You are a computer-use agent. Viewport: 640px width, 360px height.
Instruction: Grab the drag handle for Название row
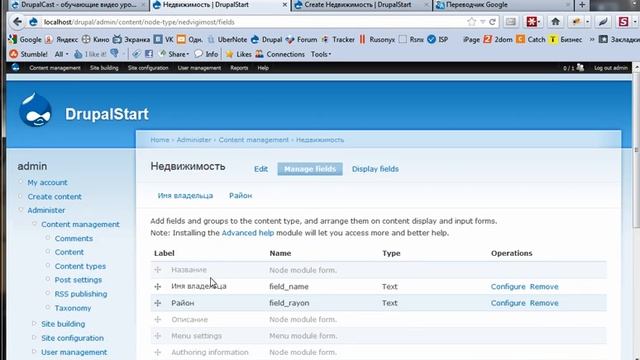[158, 270]
